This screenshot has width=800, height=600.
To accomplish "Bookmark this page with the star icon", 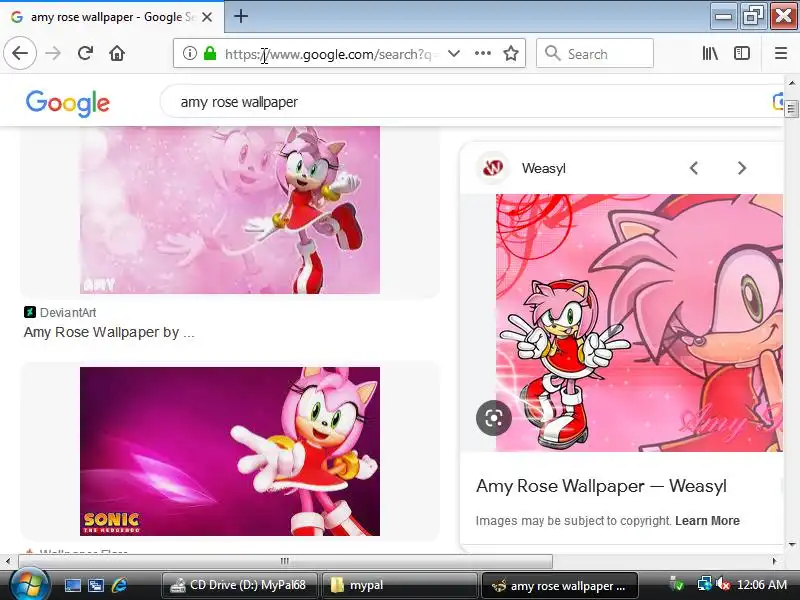I will tap(511, 53).
